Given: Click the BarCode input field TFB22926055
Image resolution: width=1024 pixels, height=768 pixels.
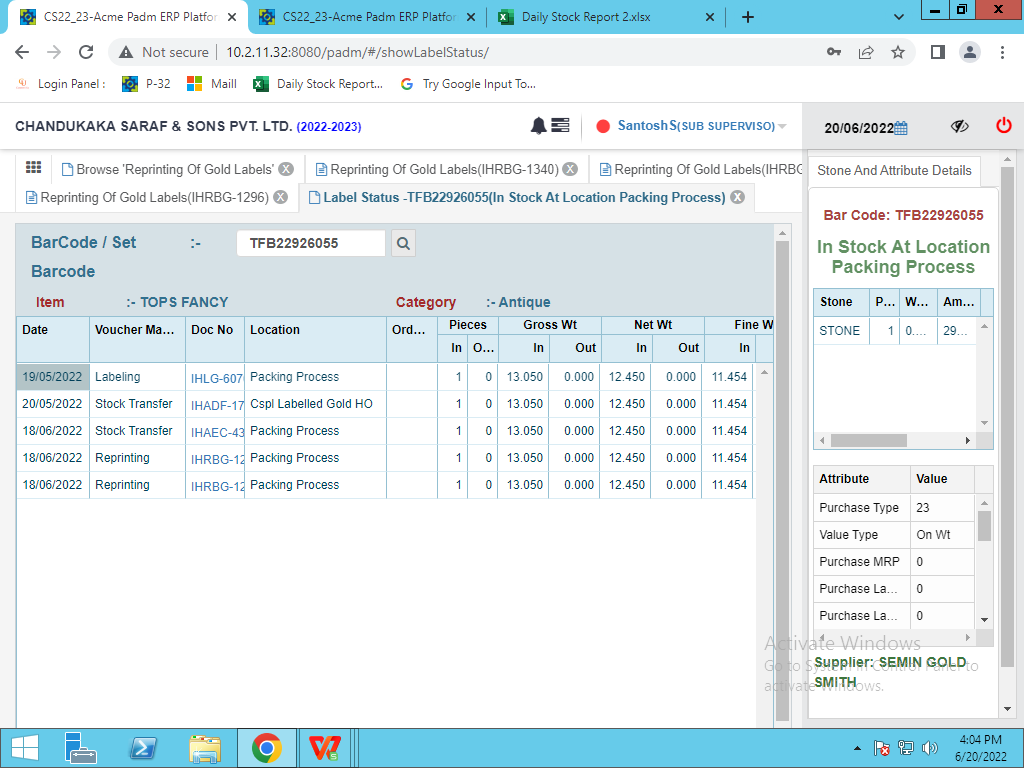Looking at the screenshot, I should point(311,244).
